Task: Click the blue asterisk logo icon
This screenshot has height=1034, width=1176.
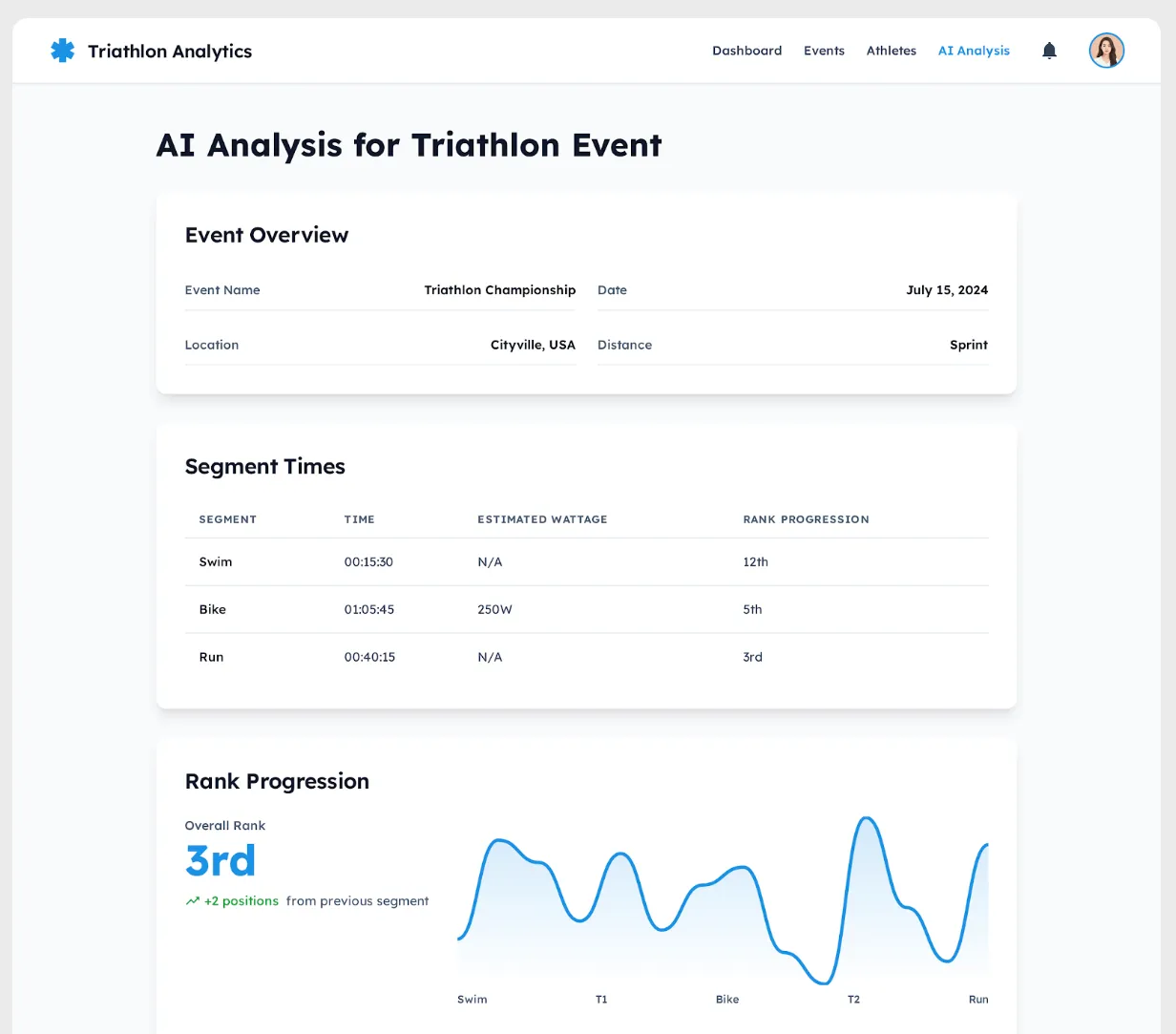Action: point(62,51)
